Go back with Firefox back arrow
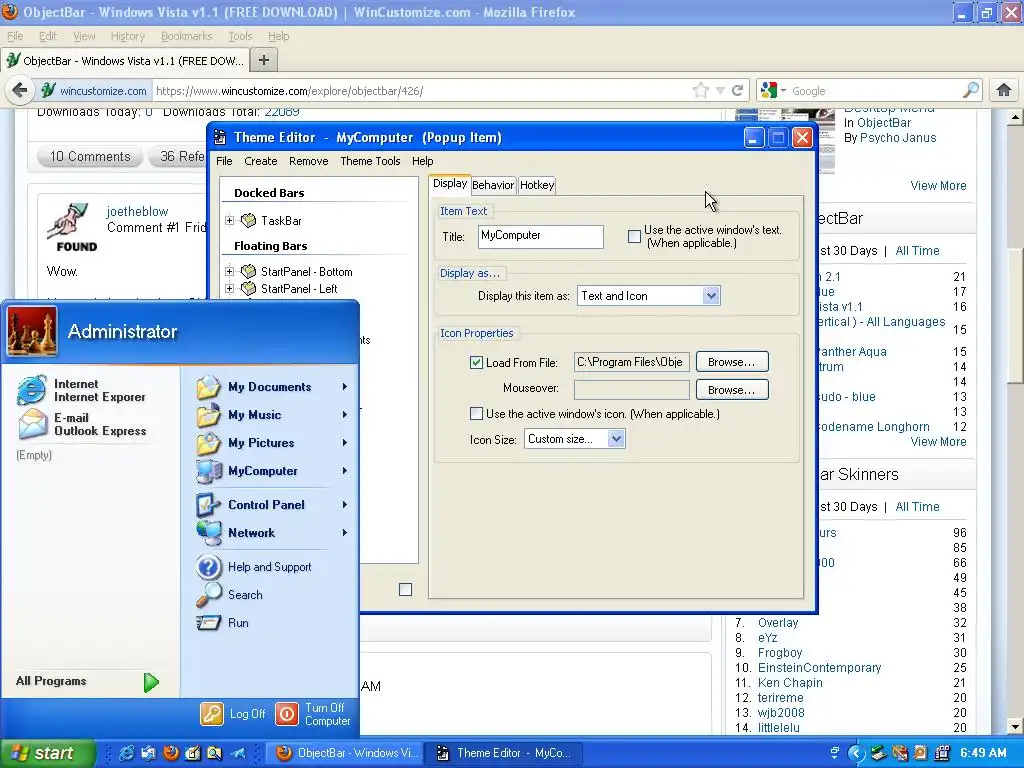The image size is (1024, 768). click(20, 90)
